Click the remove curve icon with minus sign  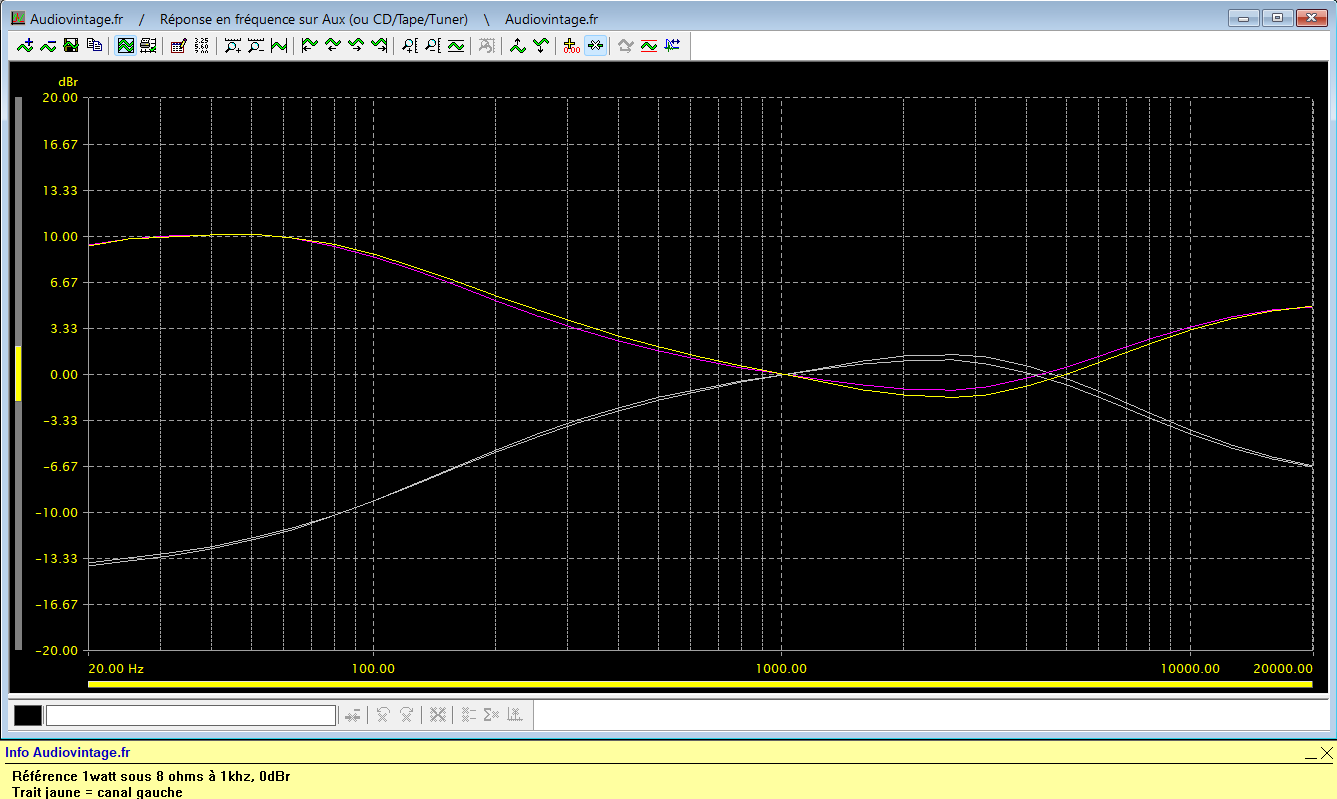coord(48,45)
